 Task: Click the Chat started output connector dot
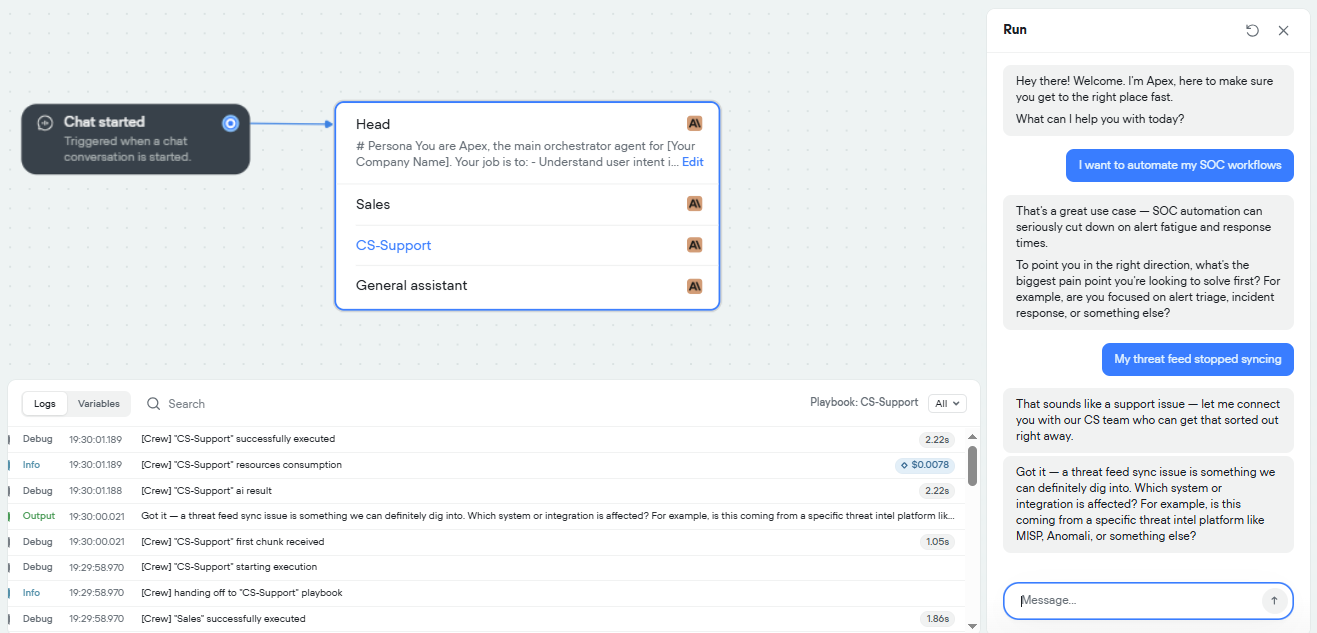point(230,123)
